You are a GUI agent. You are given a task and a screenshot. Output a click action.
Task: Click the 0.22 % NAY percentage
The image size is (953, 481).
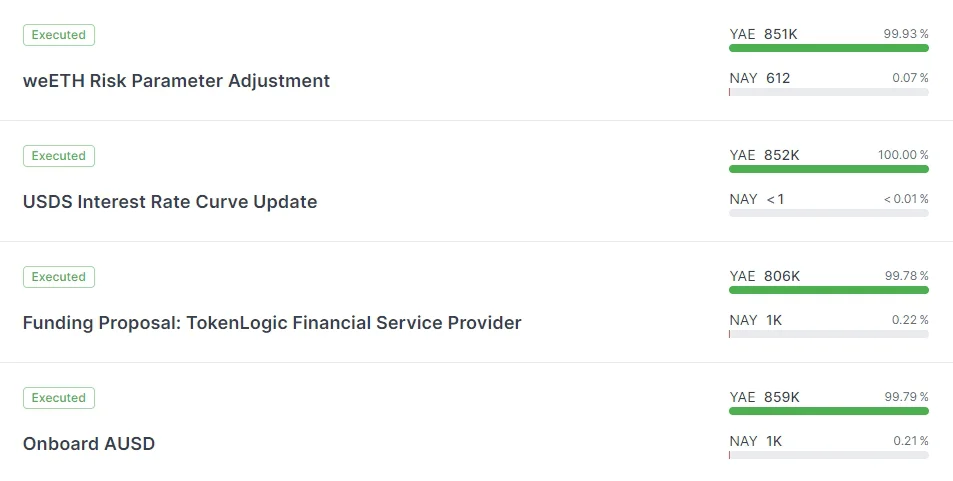[x=910, y=320]
